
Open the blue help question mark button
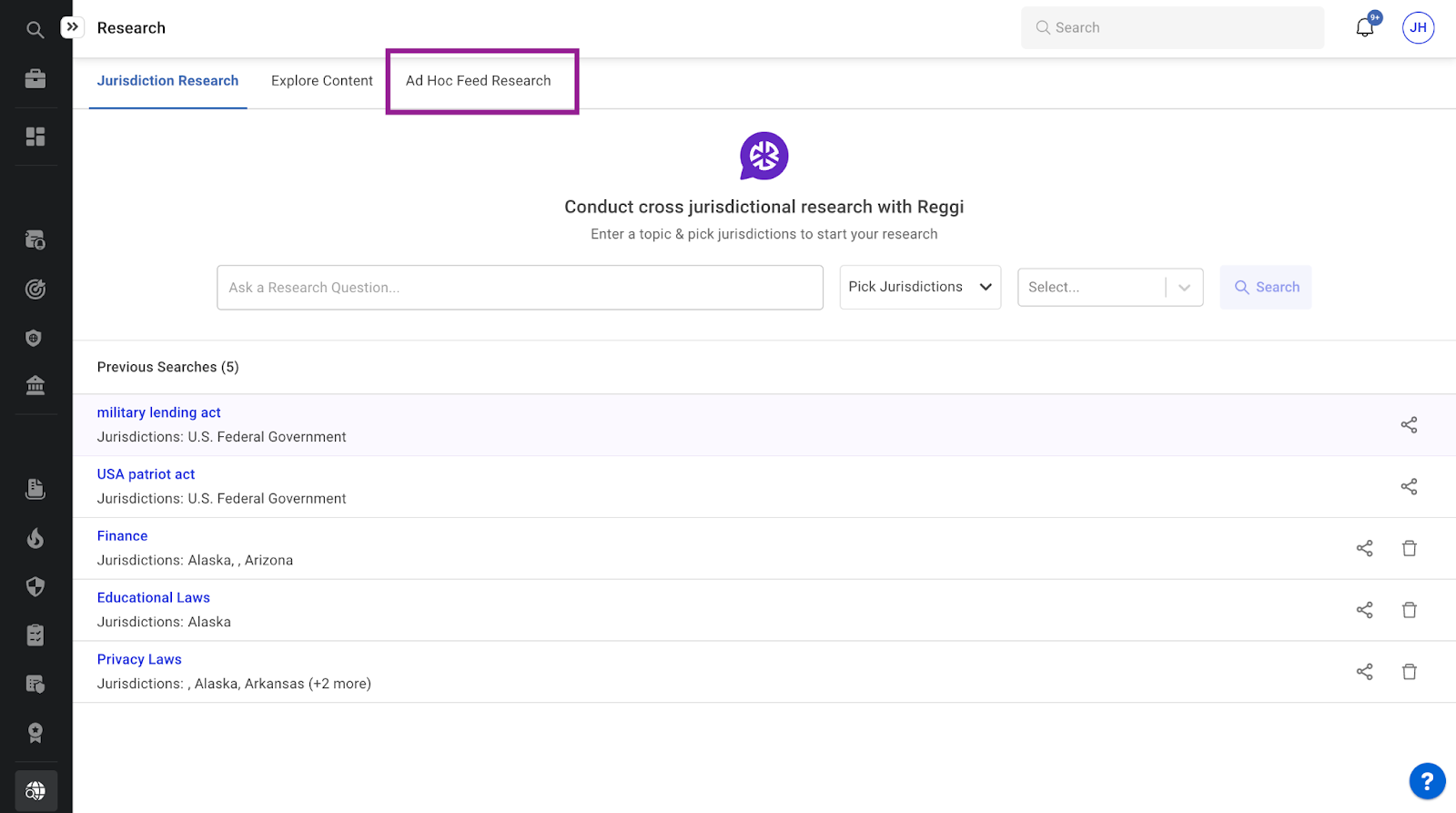click(1426, 781)
